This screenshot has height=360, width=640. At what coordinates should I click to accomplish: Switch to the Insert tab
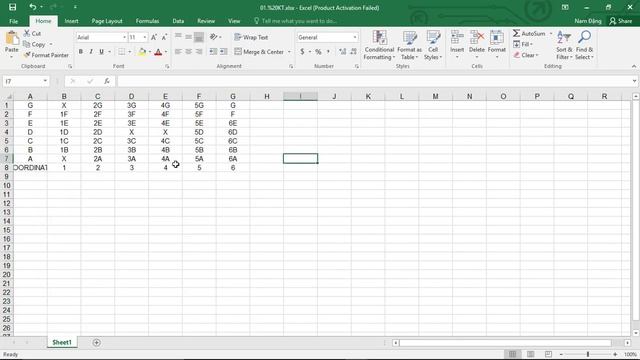click(71, 21)
